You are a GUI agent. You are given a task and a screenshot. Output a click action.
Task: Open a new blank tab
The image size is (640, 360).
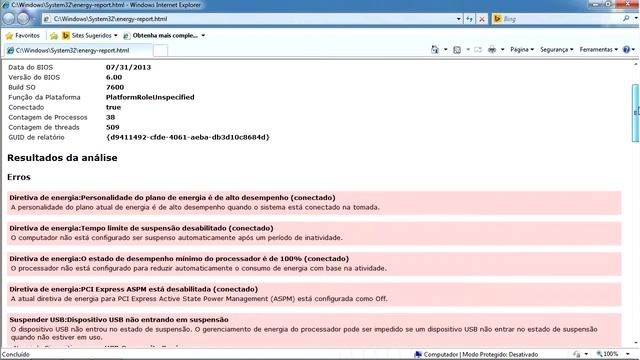160,50
